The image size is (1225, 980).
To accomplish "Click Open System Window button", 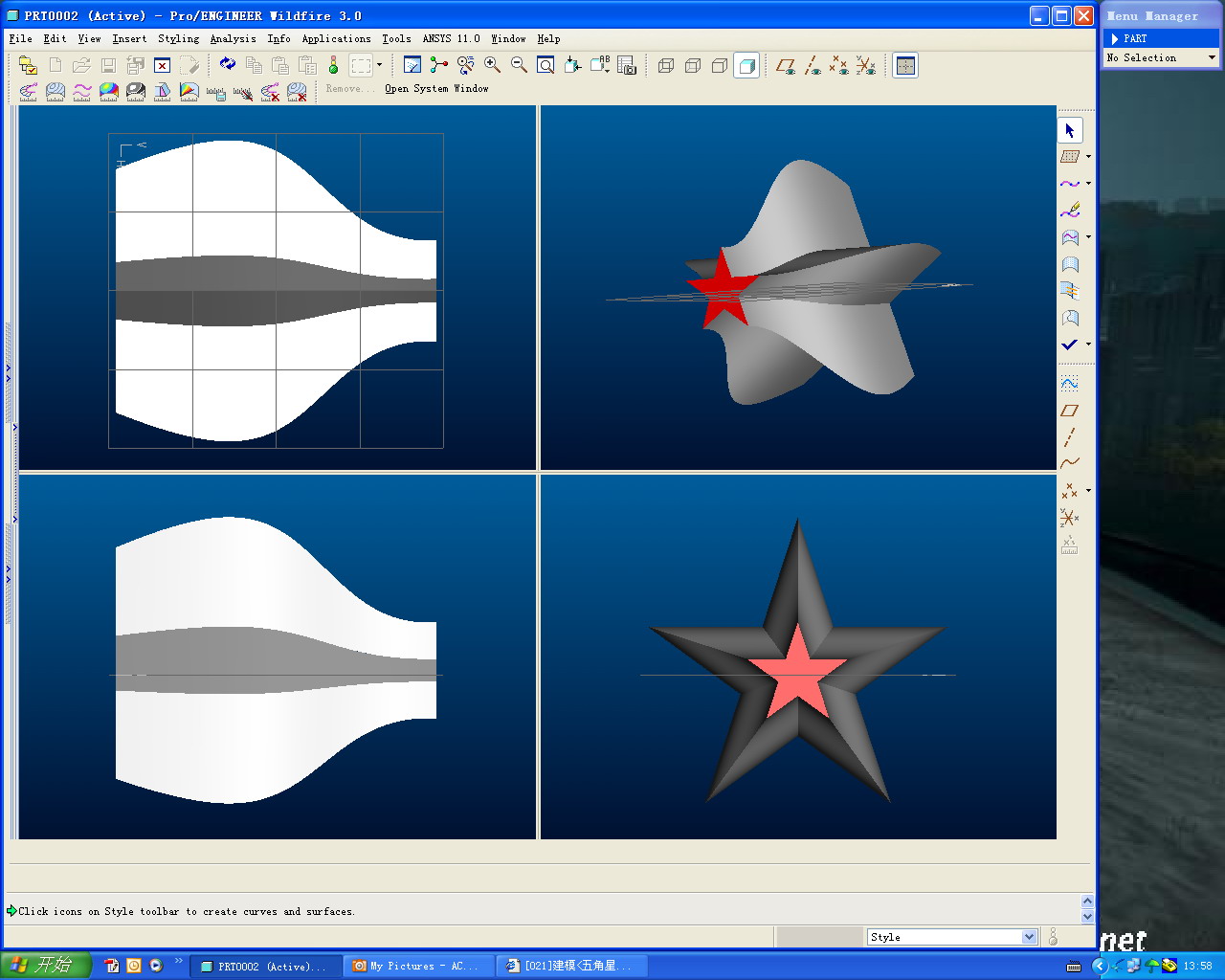I will point(436,88).
